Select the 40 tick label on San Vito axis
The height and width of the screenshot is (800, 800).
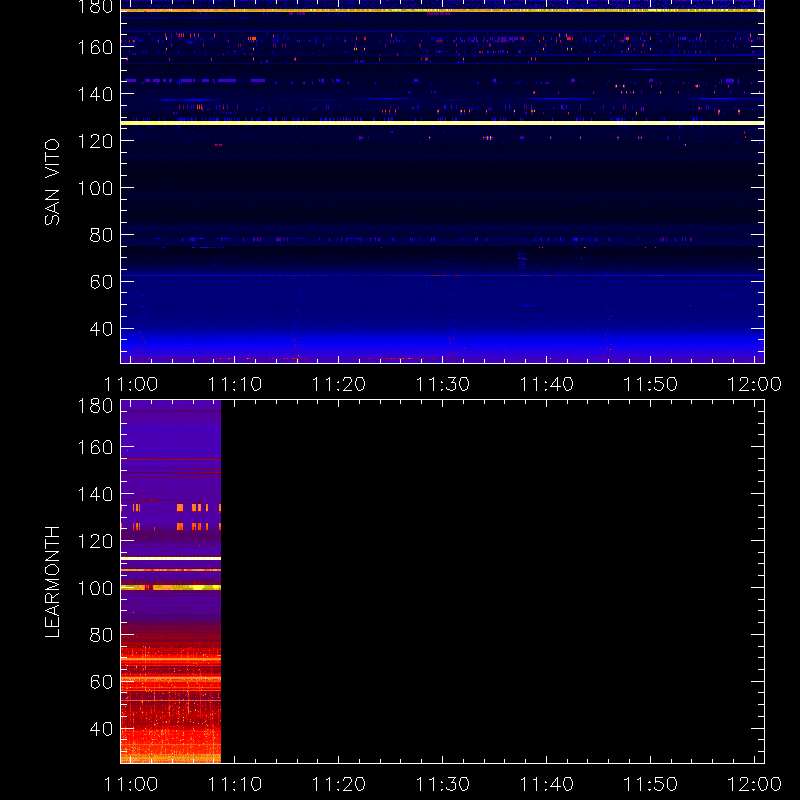click(x=101, y=329)
